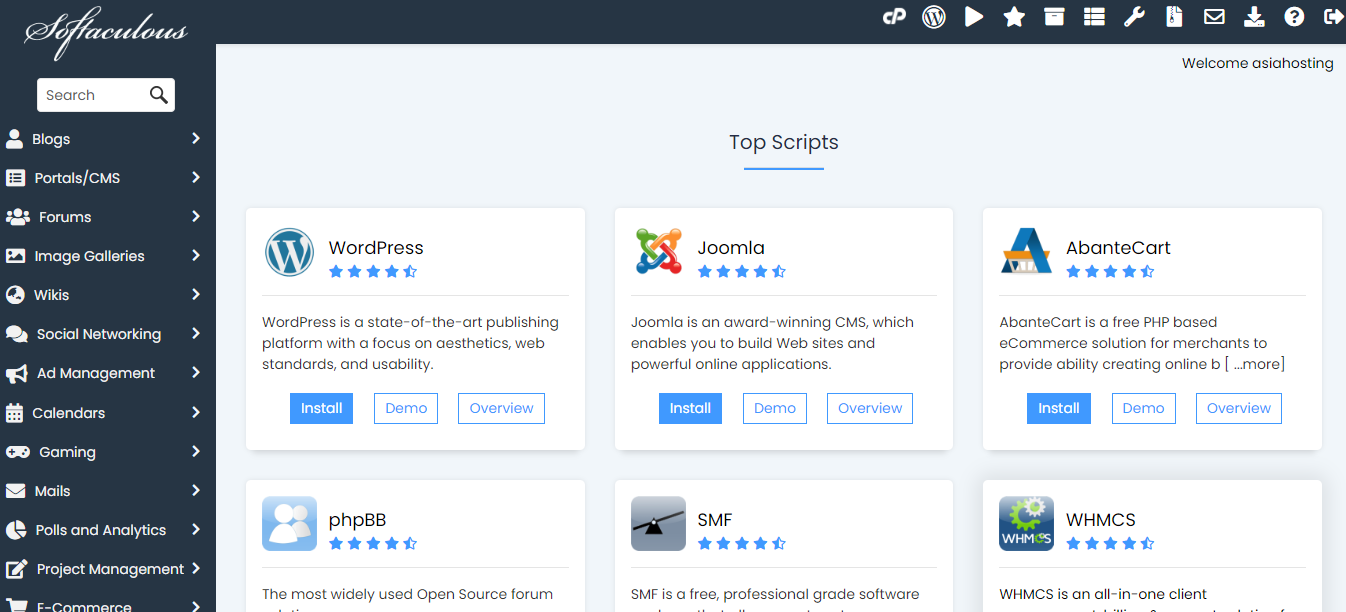
Task: Click the WHMCS logo
Action: [x=1026, y=524]
